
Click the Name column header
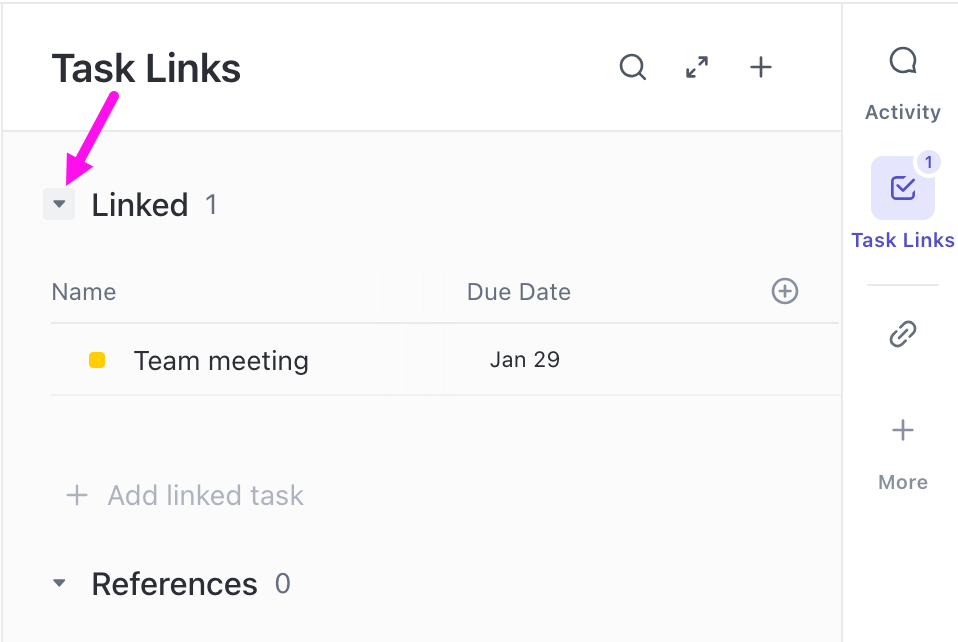click(x=84, y=292)
